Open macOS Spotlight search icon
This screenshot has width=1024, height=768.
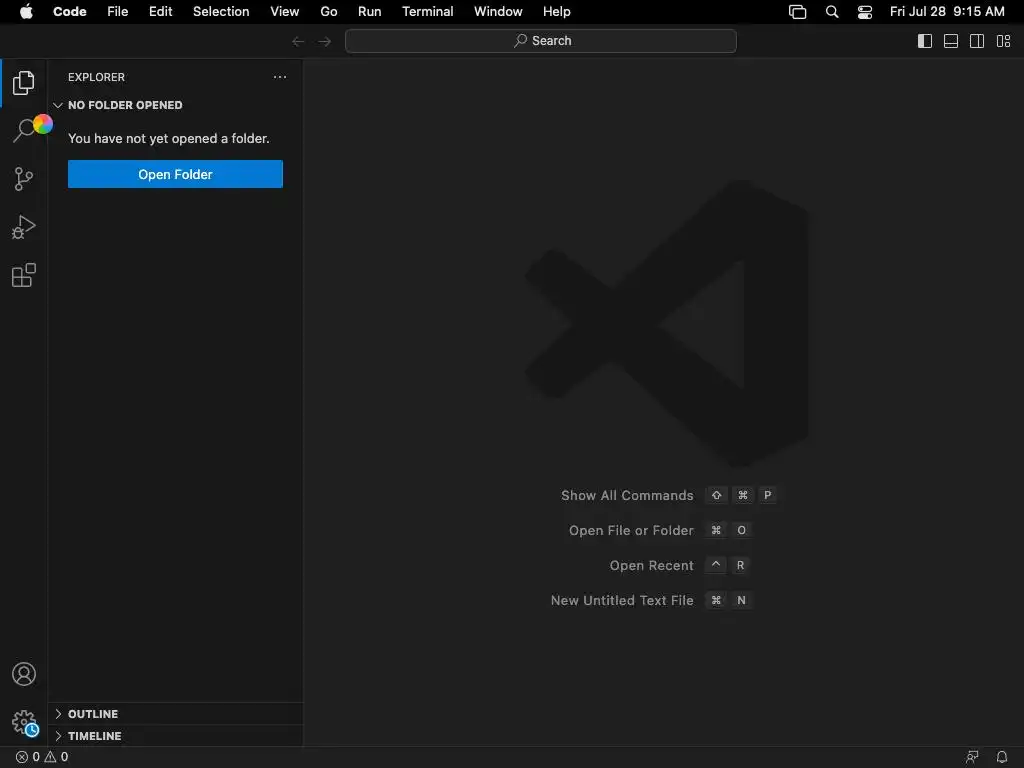point(832,12)
